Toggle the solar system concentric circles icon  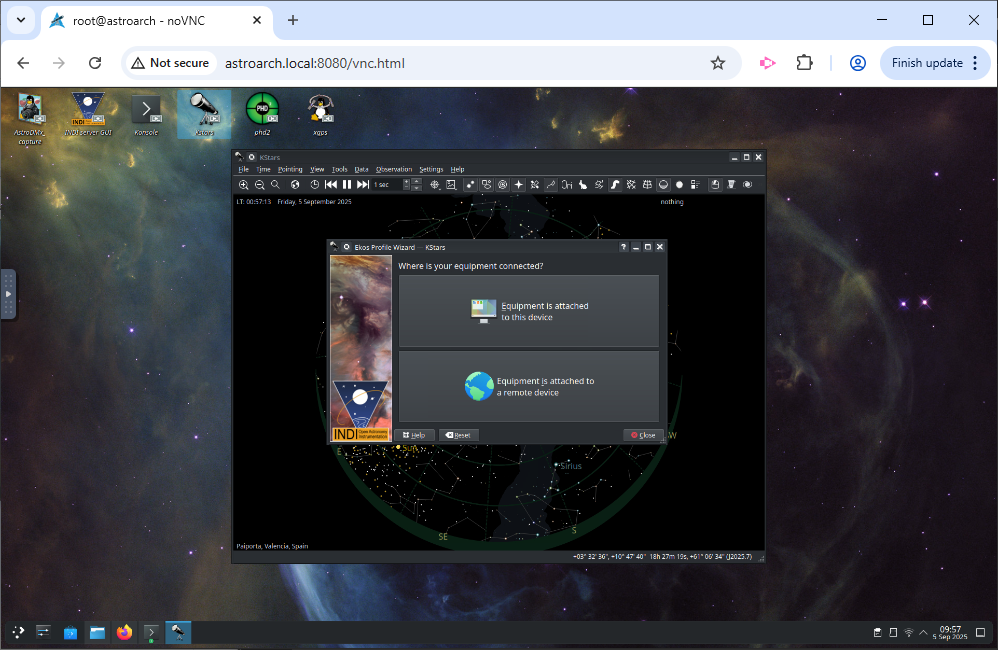coord(502,185)
